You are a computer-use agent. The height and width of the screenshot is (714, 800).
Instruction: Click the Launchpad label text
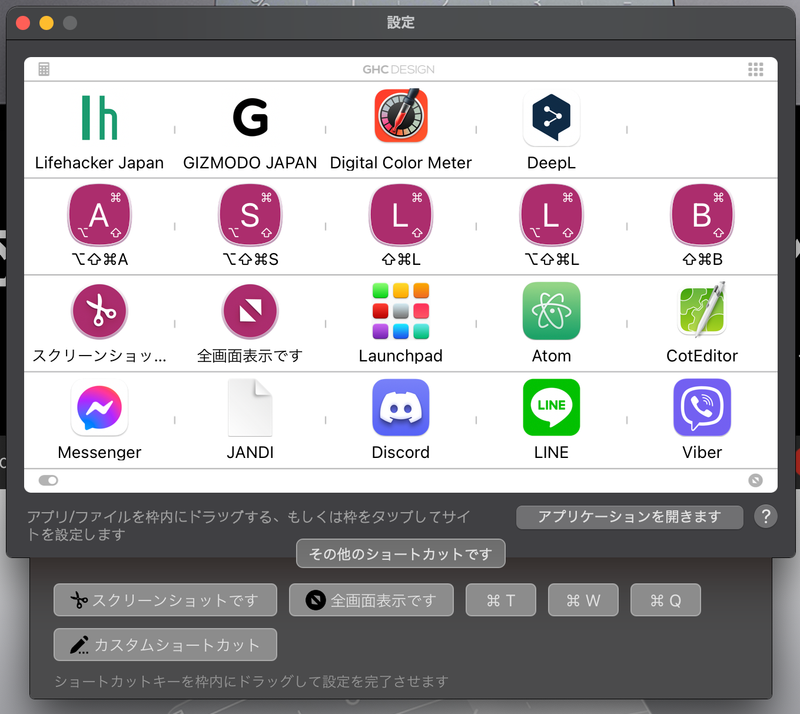(401, 356)
